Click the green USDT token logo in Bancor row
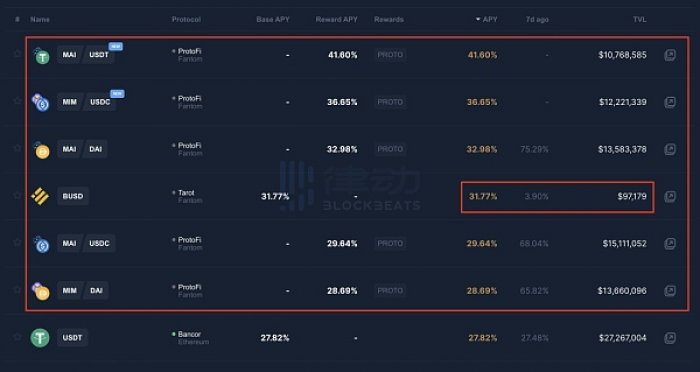This screenshot has width=700, height=372. 40,338
